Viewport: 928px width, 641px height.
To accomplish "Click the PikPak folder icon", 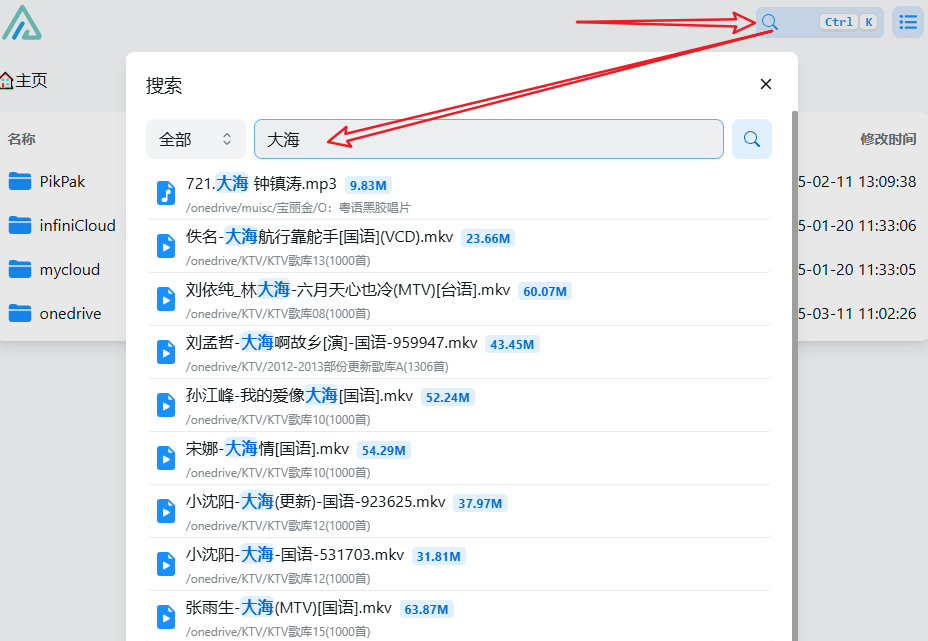I will [x=20, y=181].
